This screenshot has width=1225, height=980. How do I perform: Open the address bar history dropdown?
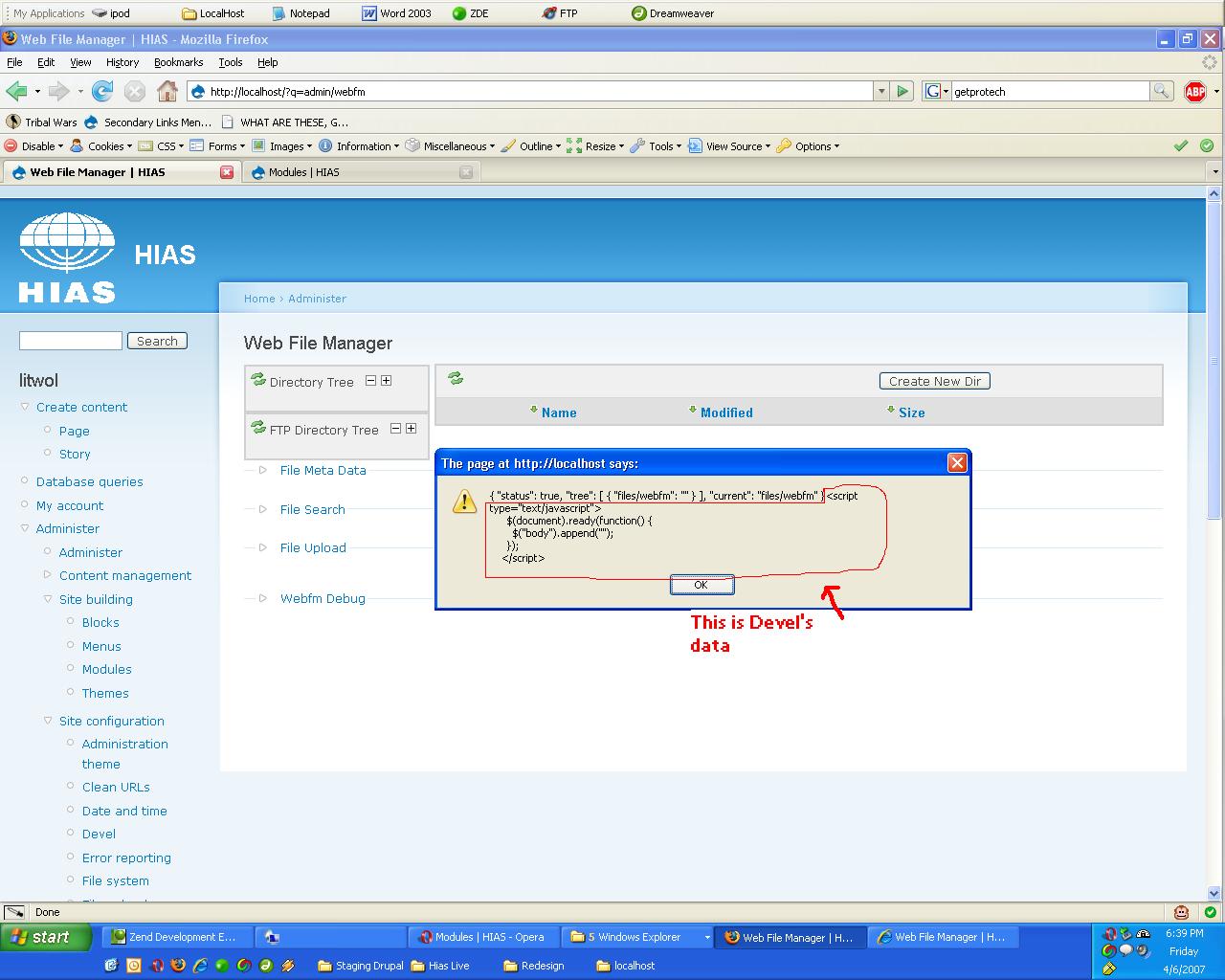[881, 92]
